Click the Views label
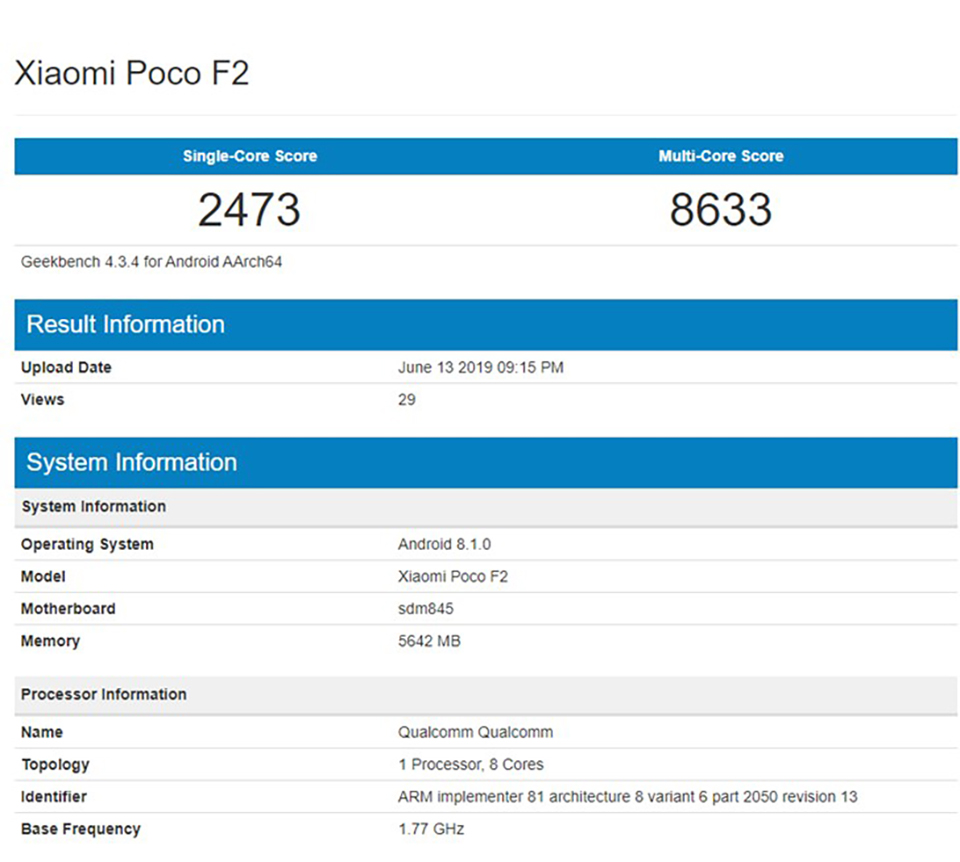 click(42, 400)
